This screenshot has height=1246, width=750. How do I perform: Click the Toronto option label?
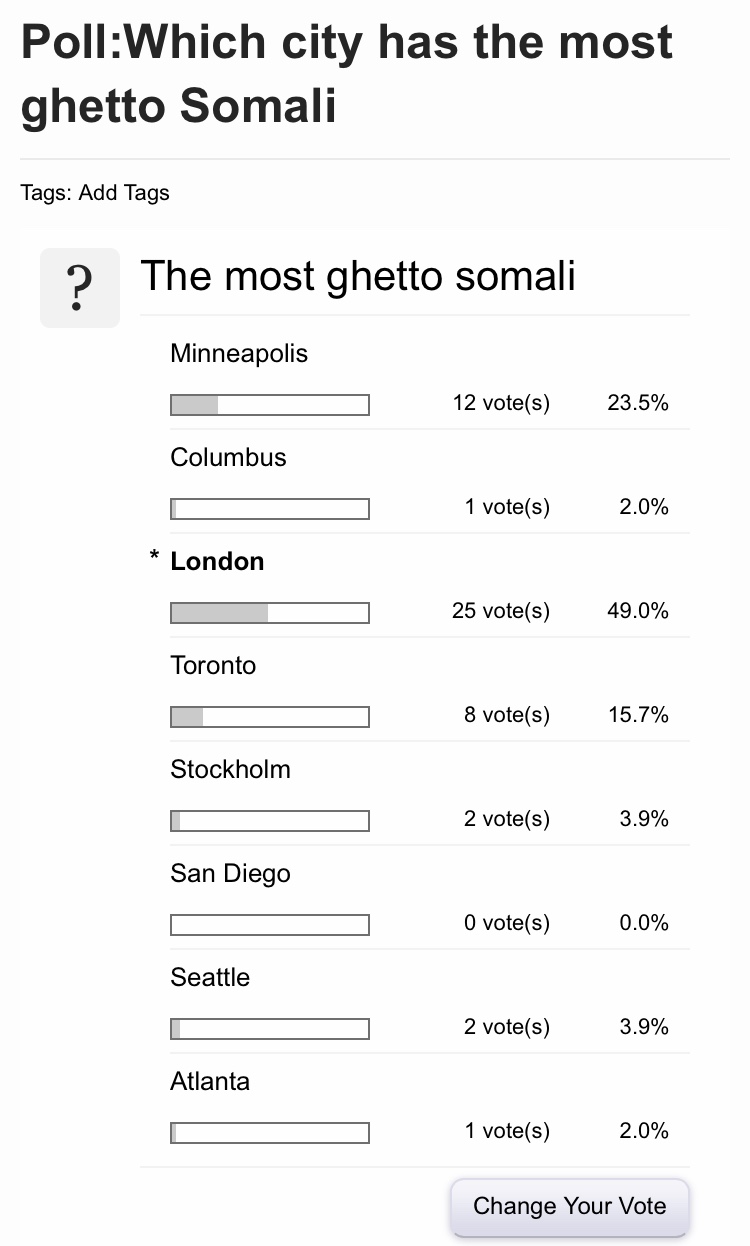213,665
